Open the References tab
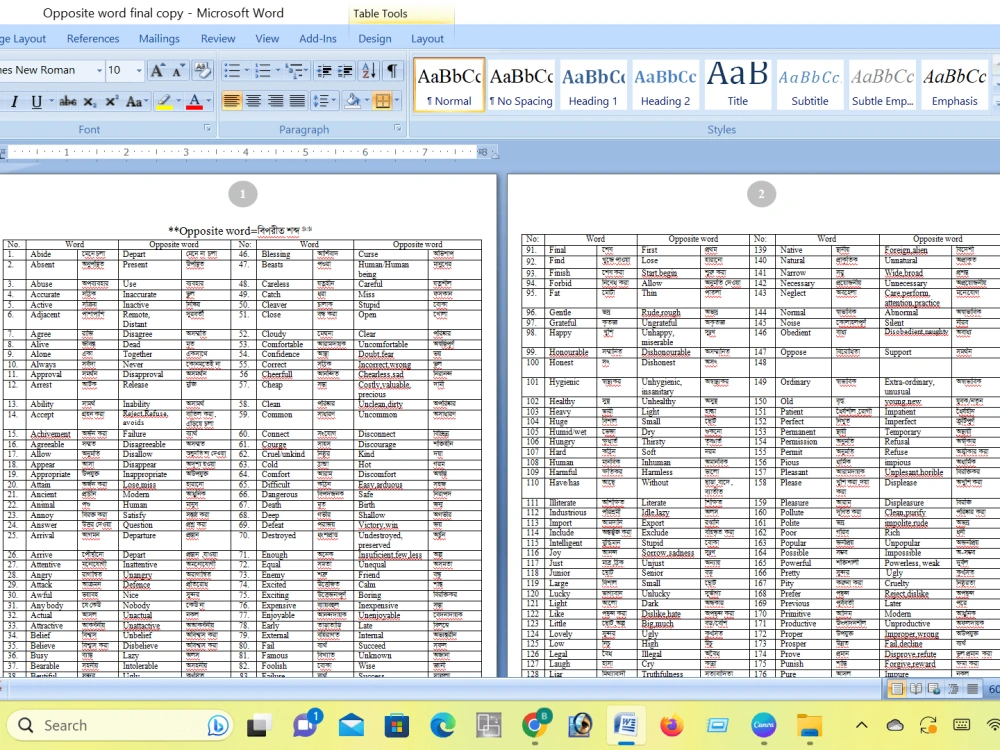Image resolution: width=1000 pixels, height=750 pixels. (93, 38)
